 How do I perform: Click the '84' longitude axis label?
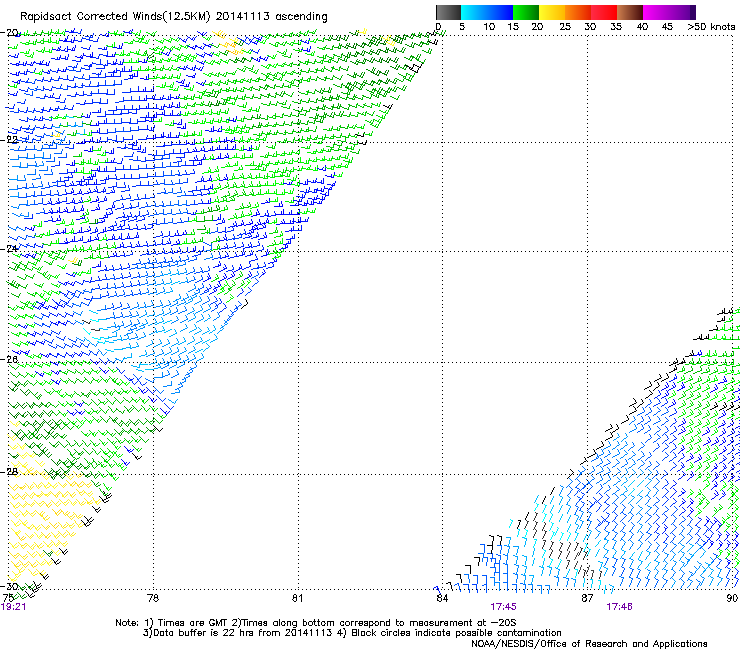click(x=442, y=598)
